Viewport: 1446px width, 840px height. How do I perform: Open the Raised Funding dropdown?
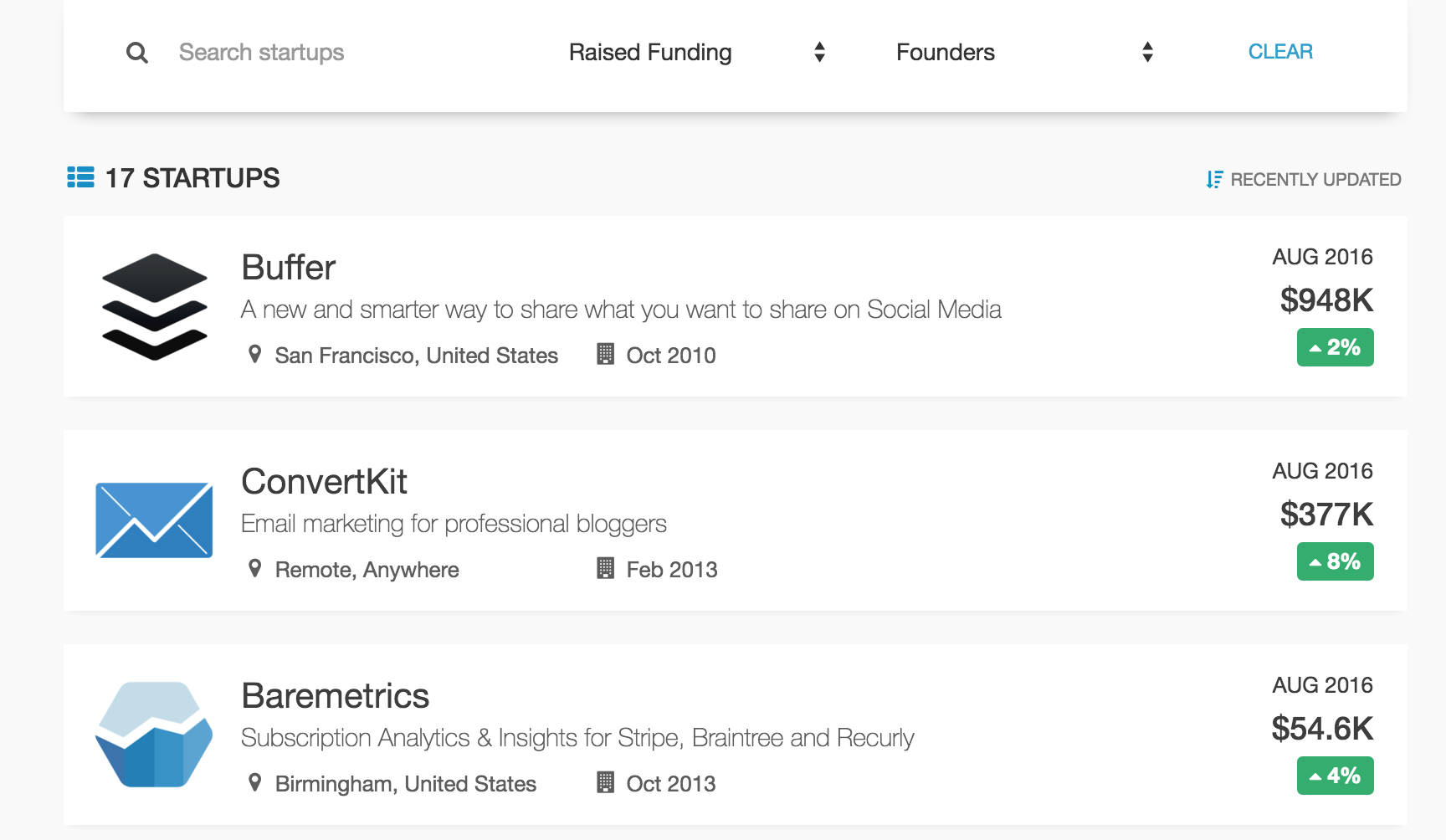pos(696,53)
